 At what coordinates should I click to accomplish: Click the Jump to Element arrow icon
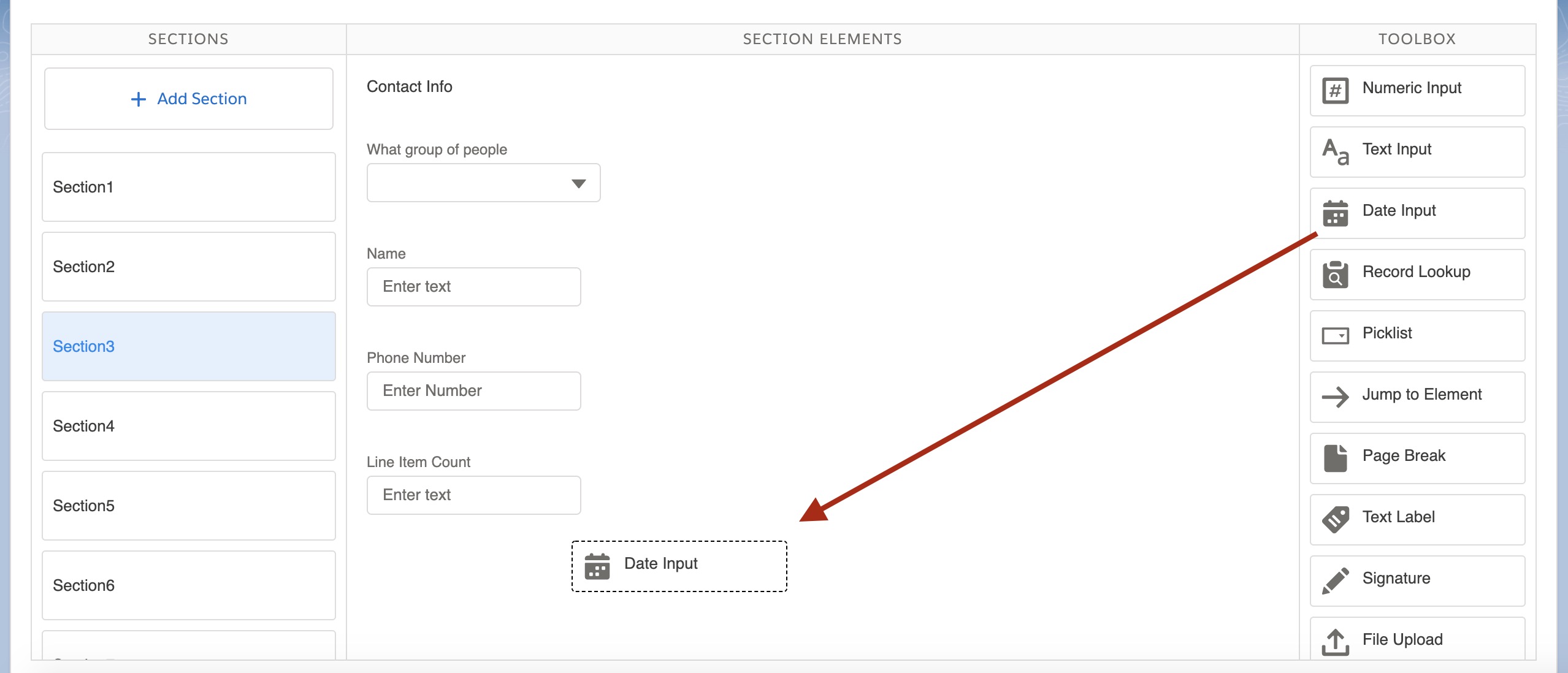[x=1335, y=397]
